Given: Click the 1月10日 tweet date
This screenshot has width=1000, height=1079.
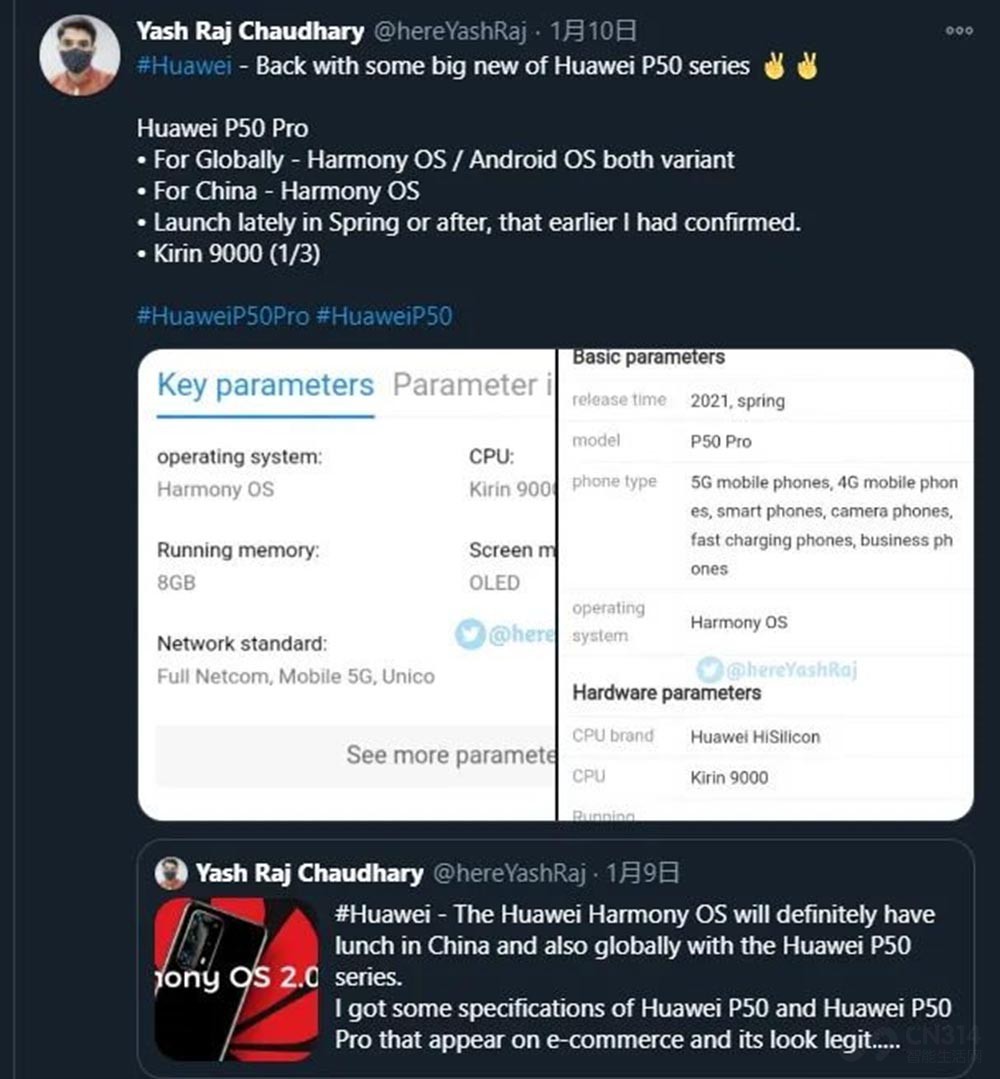Looking at the screenshot, I should pyautogui.click(x=593, y=31).
